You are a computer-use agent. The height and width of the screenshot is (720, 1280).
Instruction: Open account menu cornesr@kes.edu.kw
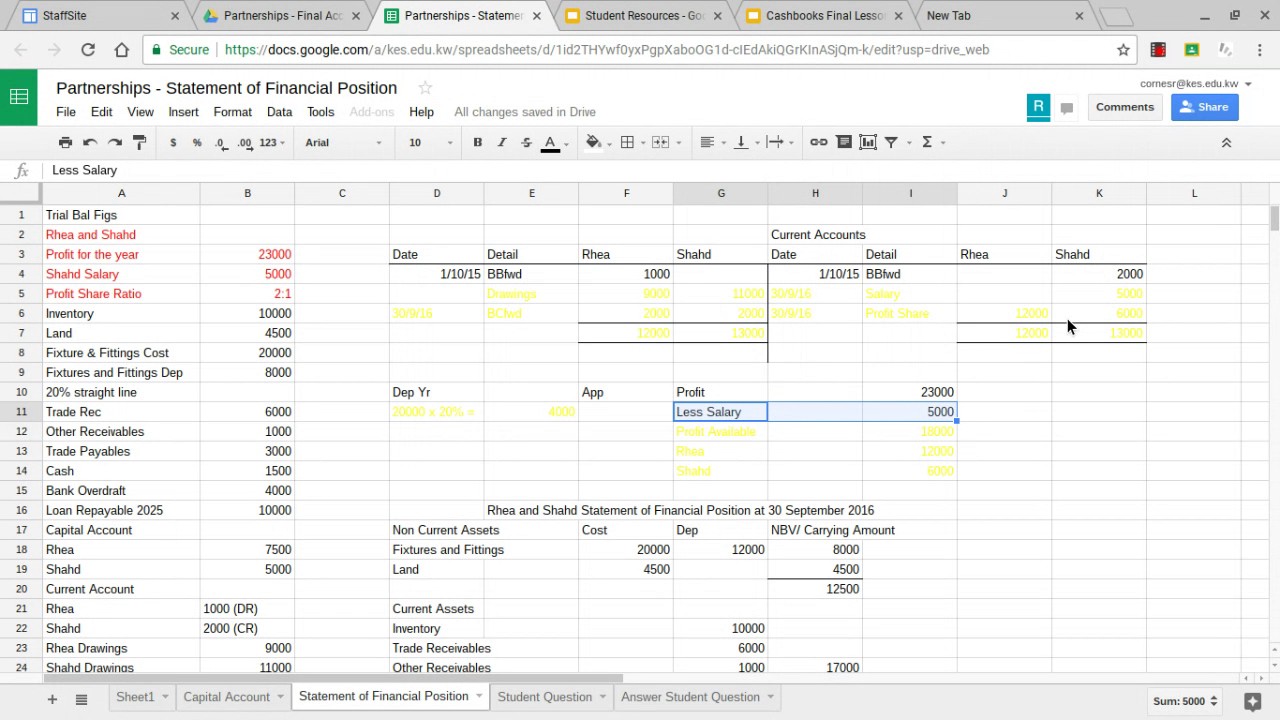(x=1195, y=84)
